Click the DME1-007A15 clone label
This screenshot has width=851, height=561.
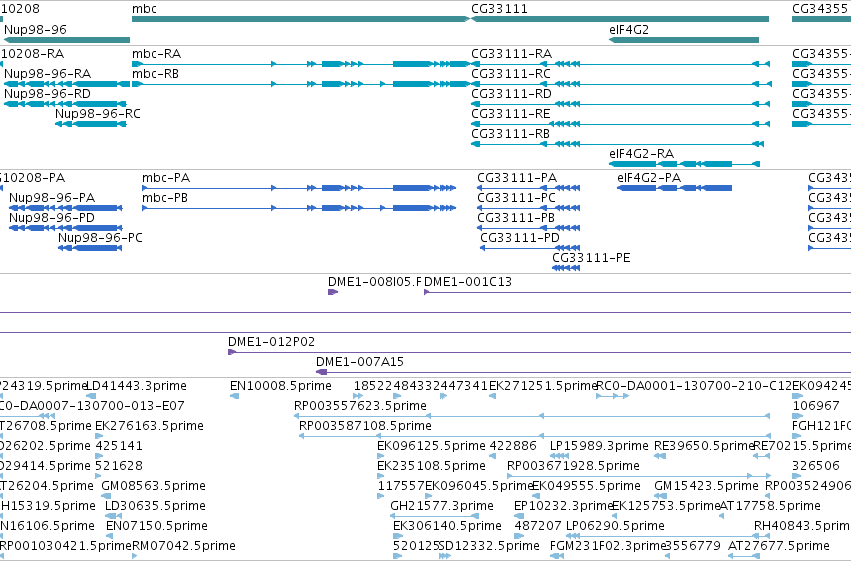click(x=360, y=362)
